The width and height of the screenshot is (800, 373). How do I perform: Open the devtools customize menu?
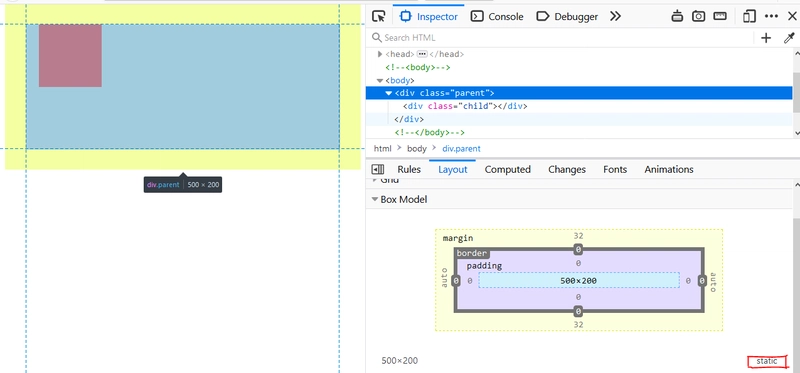771,16
